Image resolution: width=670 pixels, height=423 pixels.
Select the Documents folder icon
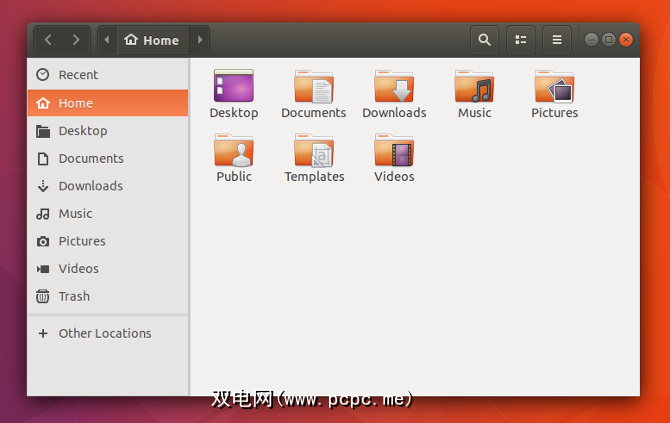[314, 87]
